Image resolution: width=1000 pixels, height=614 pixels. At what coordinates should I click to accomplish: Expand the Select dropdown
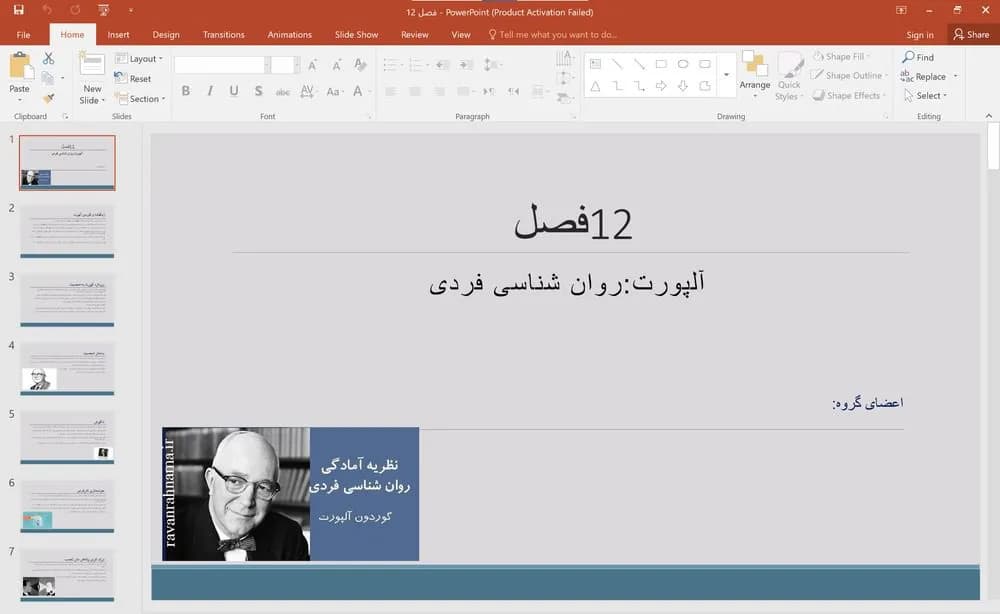point(926,96)
